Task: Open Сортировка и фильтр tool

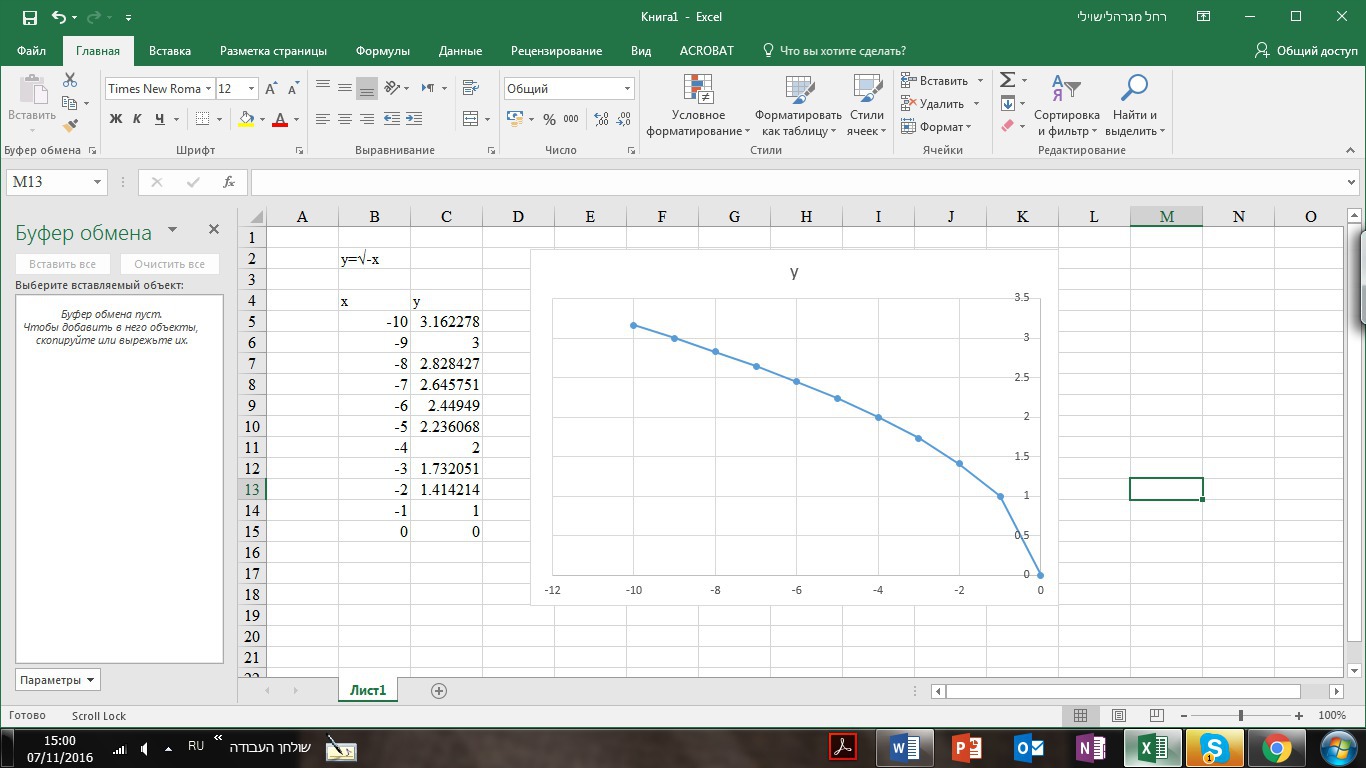Action: click(1066, 108)
